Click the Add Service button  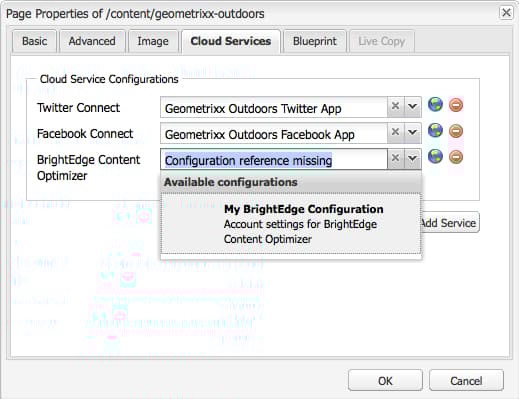[450, 222]
